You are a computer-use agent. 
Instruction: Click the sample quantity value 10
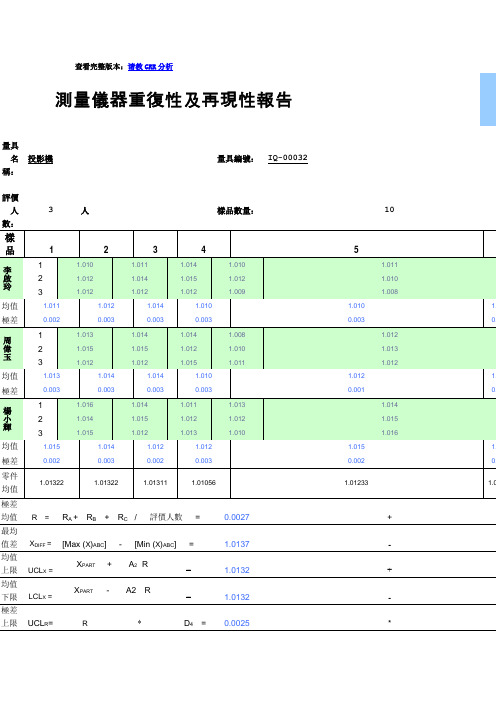pos(389,210)
